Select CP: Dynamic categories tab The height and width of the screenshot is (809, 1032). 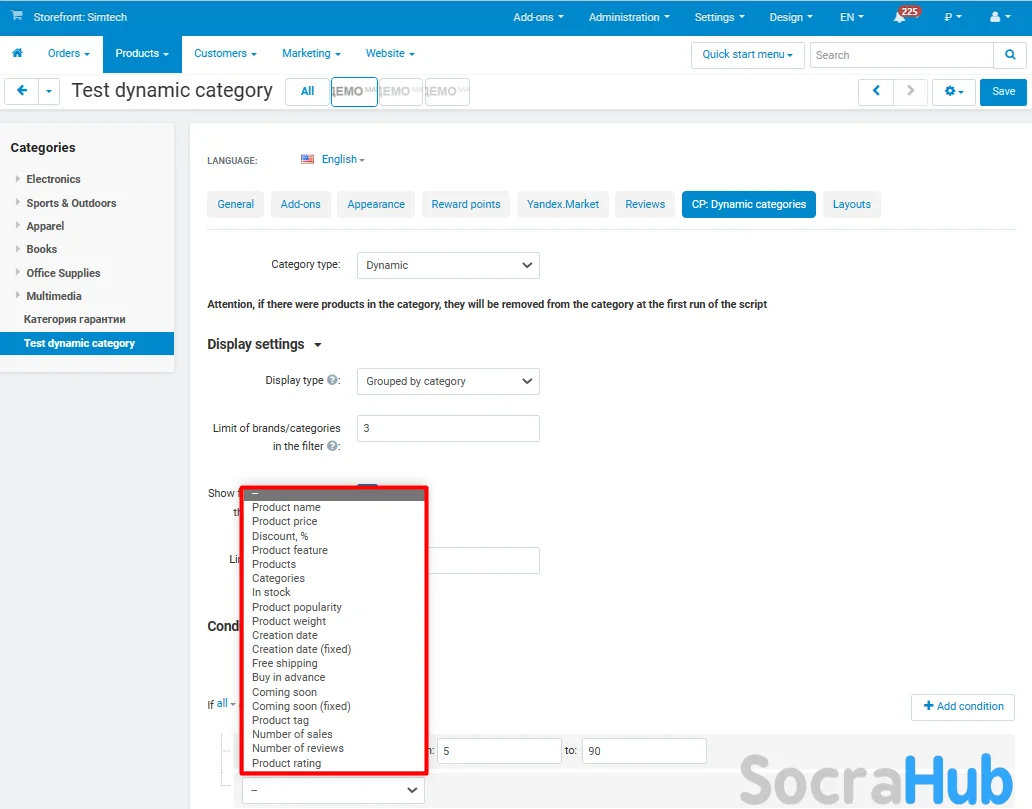[x=748, y=204]
